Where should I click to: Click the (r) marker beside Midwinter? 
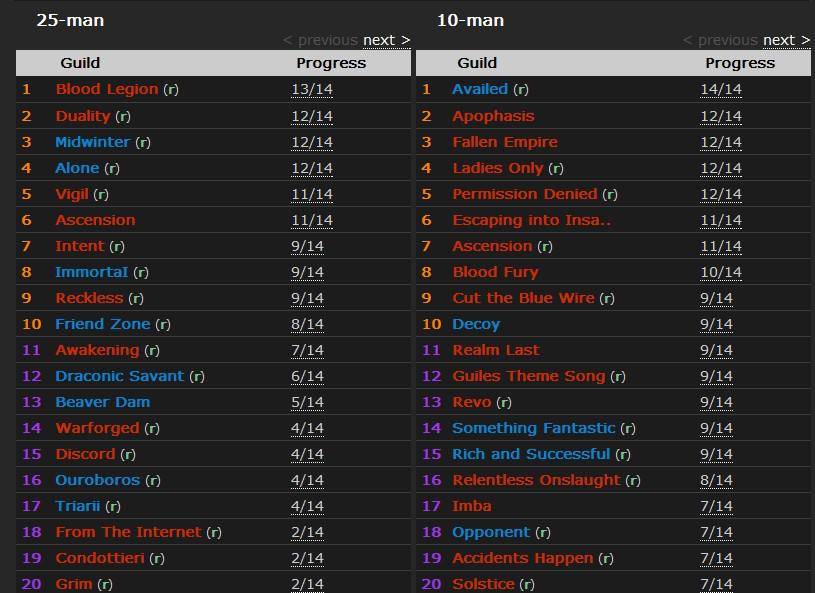142,142
